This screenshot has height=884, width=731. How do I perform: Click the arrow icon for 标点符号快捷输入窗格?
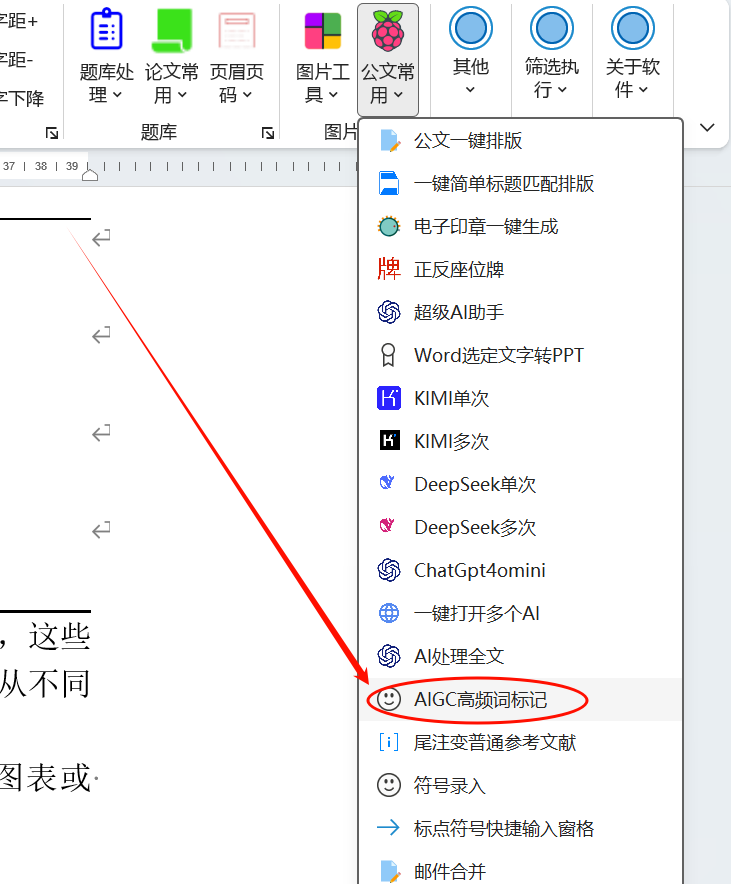[x=388, y=828]
